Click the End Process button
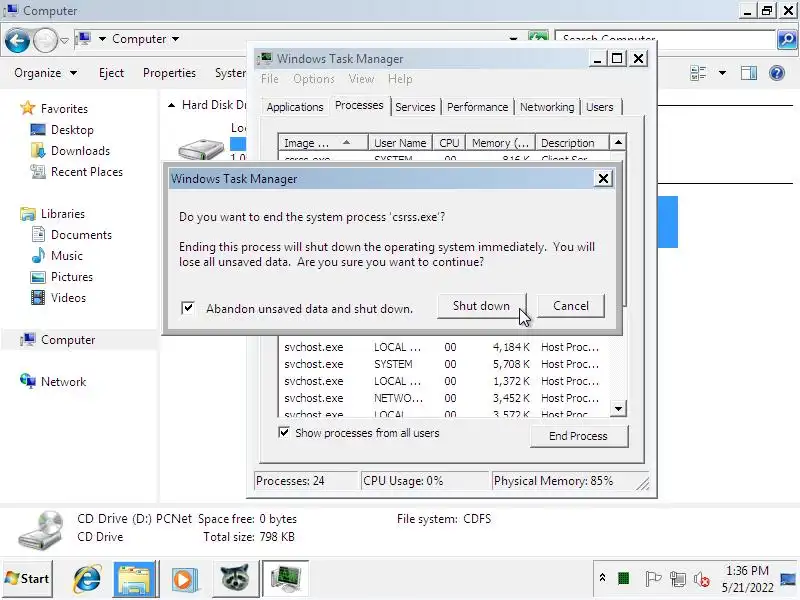 click(579, 436)
